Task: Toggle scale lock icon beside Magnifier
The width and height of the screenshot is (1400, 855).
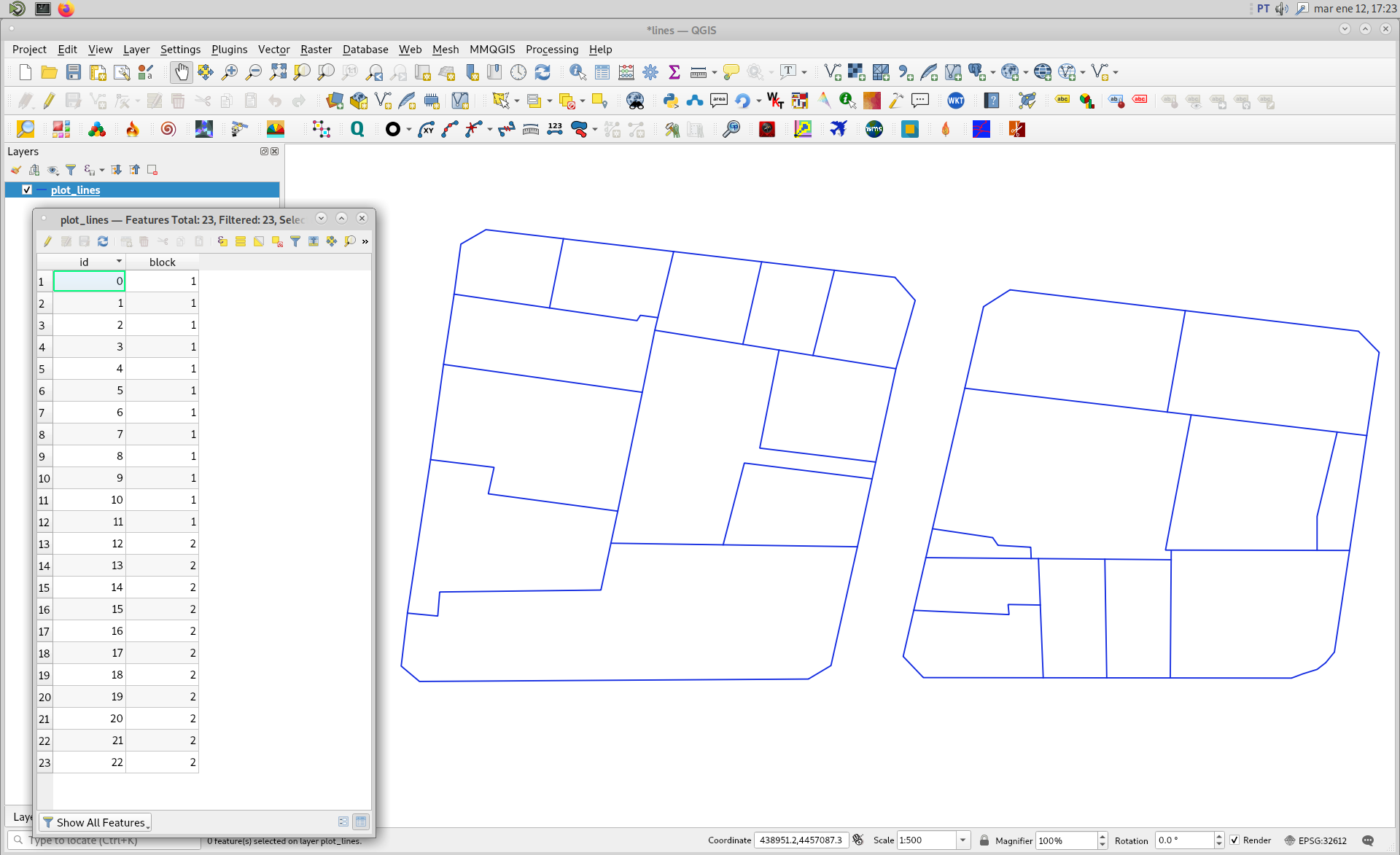Action: [984, 840]
